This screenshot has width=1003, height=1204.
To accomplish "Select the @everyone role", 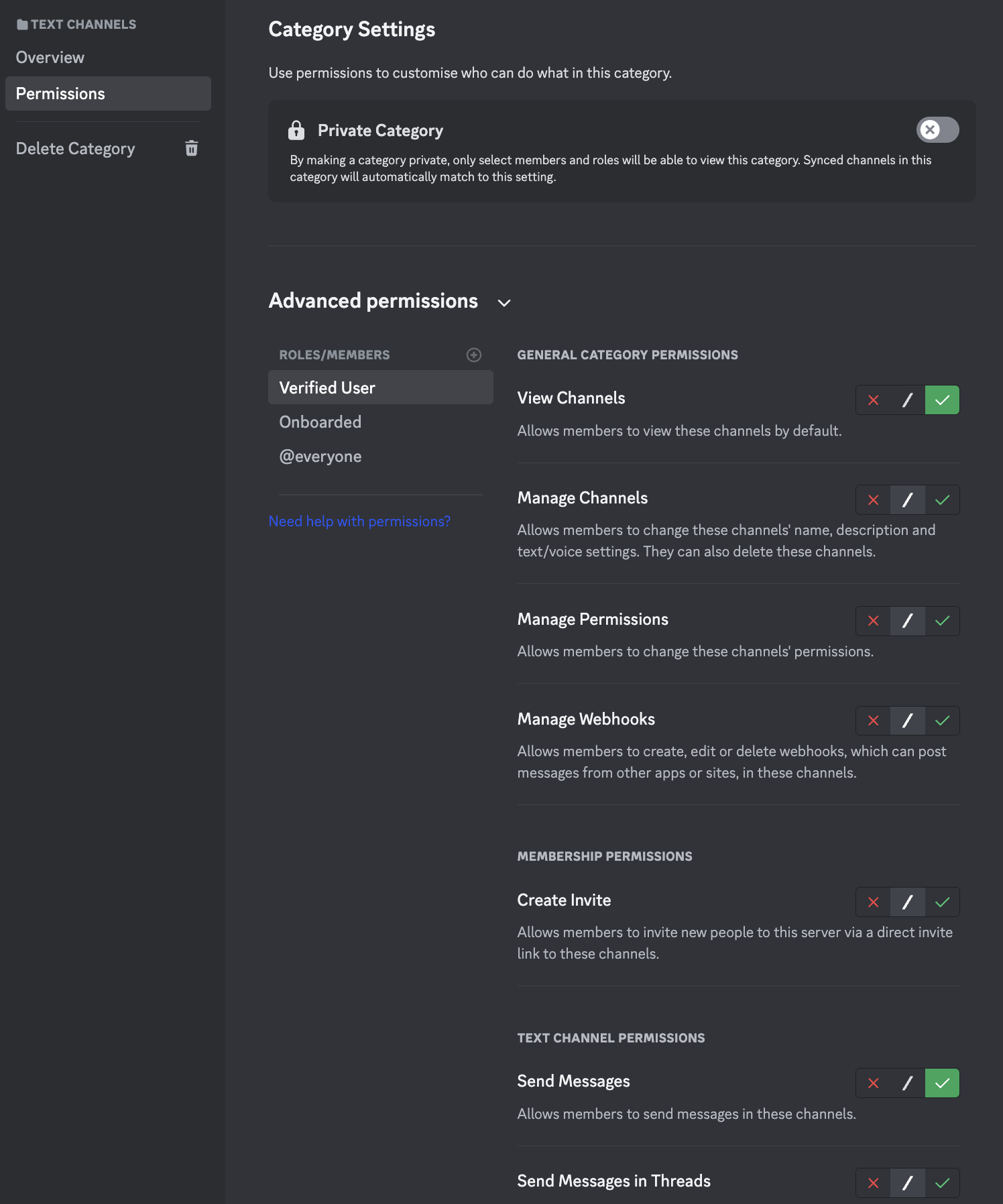I will coord(320,457).
